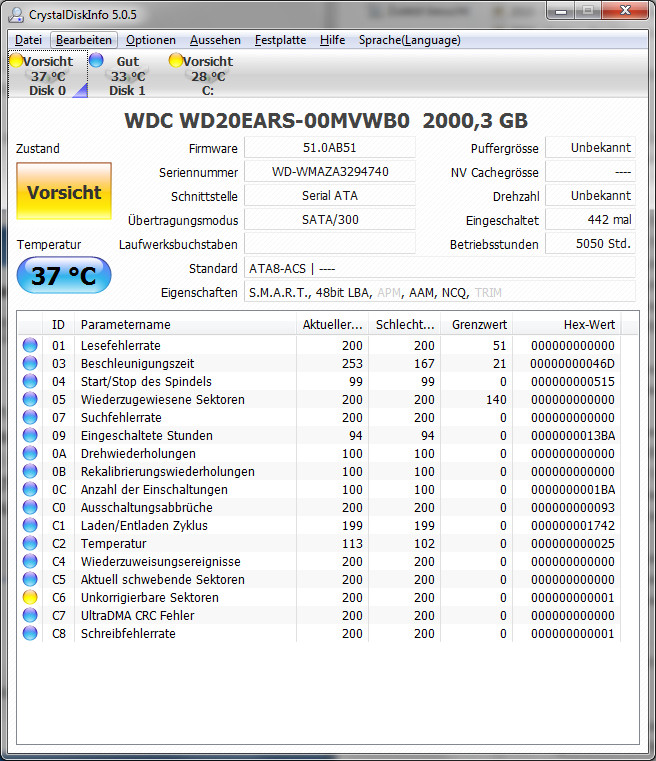The image size is (656, 761).
Task: Open the Hilfe menu
Action: [332, 40]
